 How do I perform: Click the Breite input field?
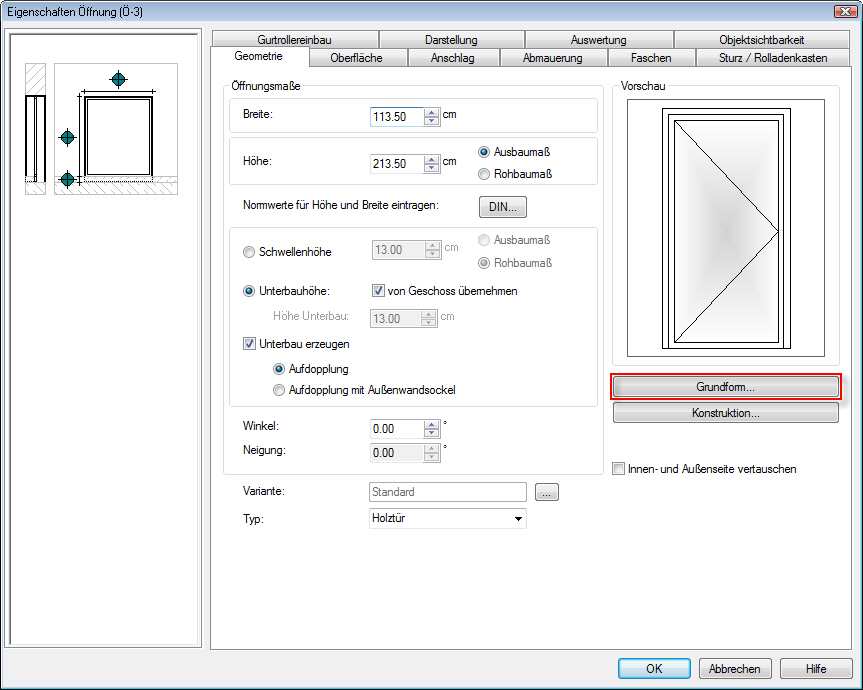click(396, 117)
